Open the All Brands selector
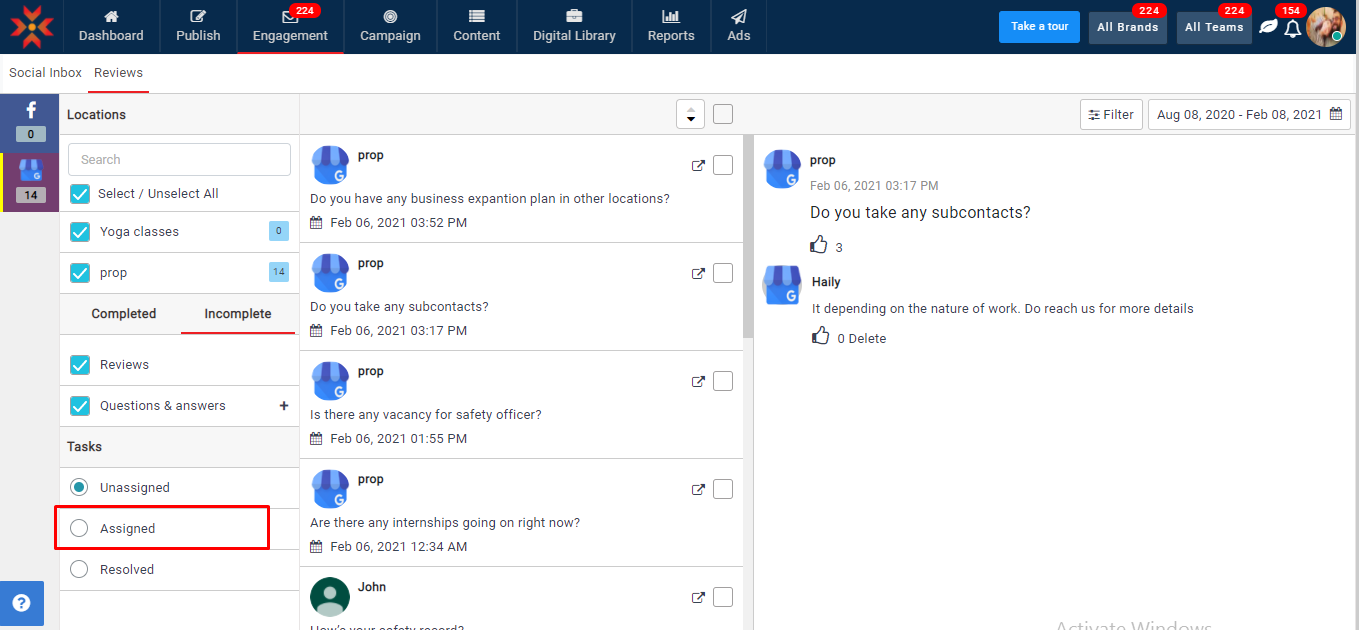Viewport: 1359px width, 630px height. pos(1127,27)
